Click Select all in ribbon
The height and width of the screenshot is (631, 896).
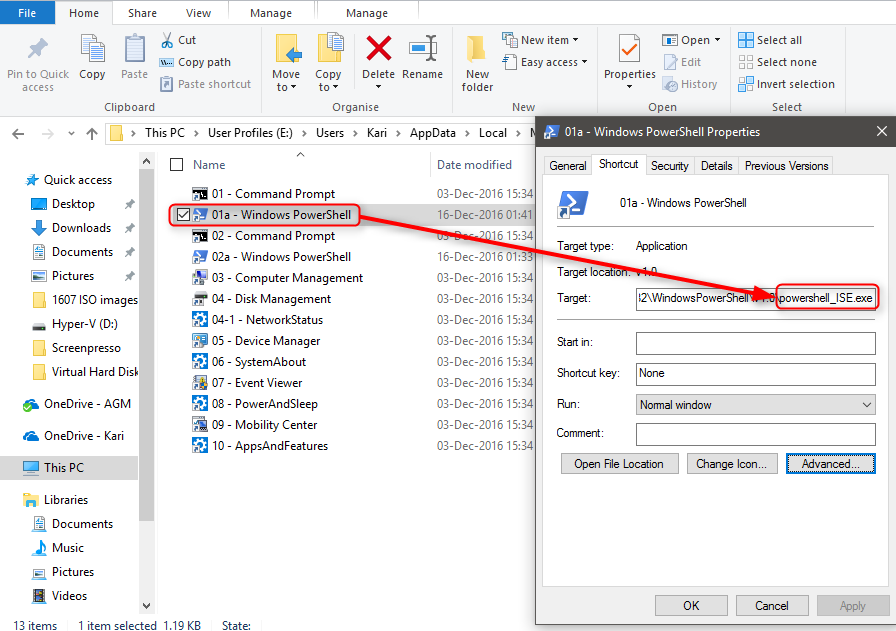click(x=770, y=40)
